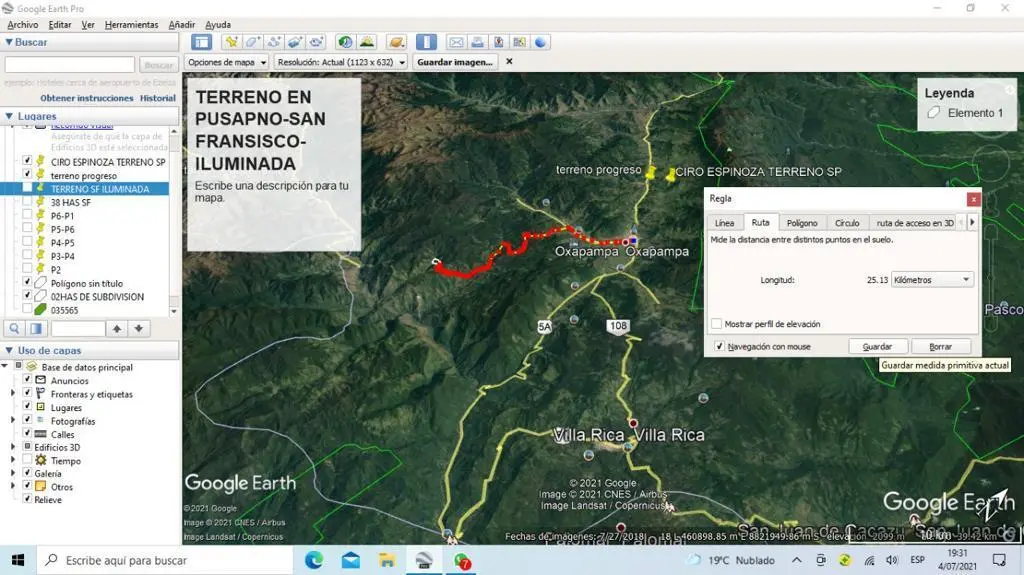Click the add image overlay icon
The width and height of the screenshot is (1024, 575).
point(295,42)
